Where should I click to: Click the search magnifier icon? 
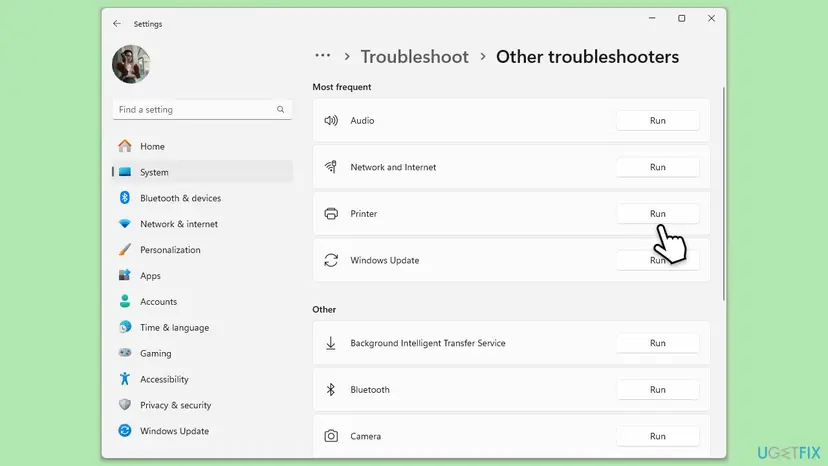coord(280,109)
